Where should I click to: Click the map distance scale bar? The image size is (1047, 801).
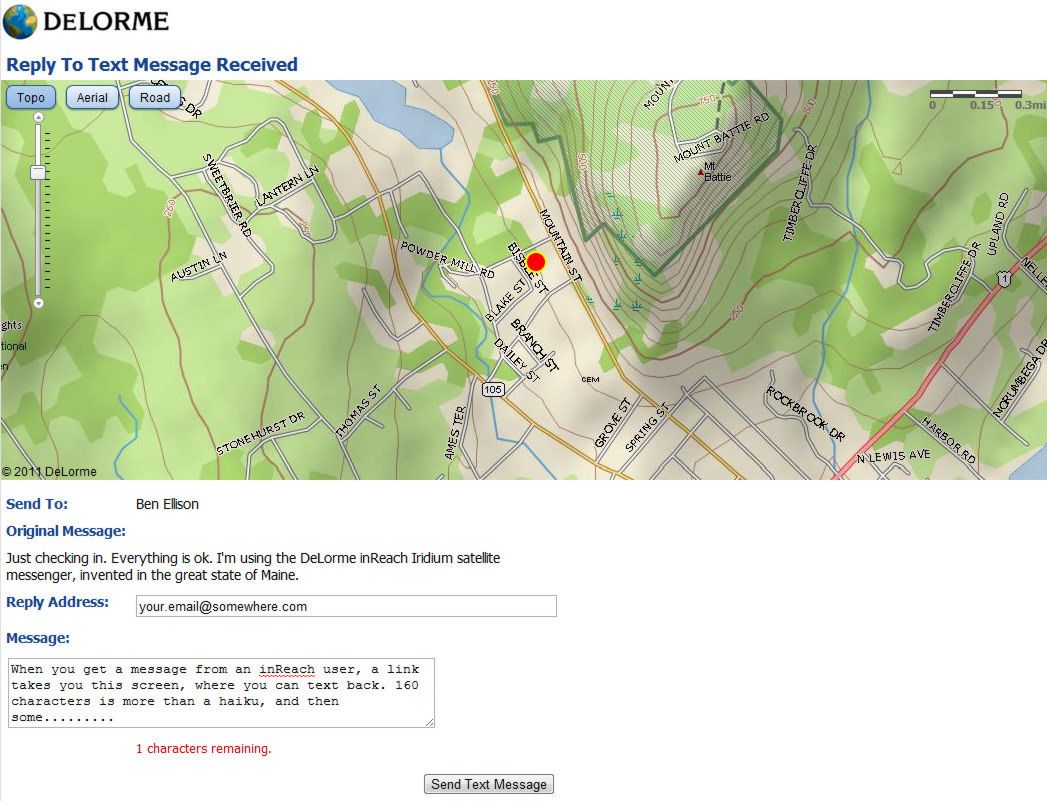click(976, 94)
